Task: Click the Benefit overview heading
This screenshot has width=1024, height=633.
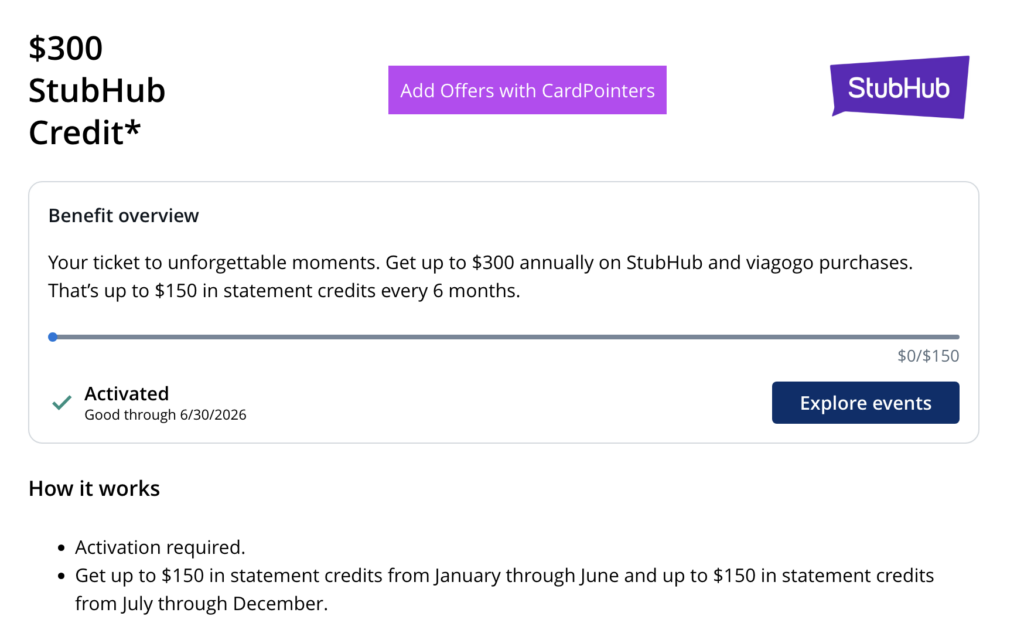Action: pos(123,215)
